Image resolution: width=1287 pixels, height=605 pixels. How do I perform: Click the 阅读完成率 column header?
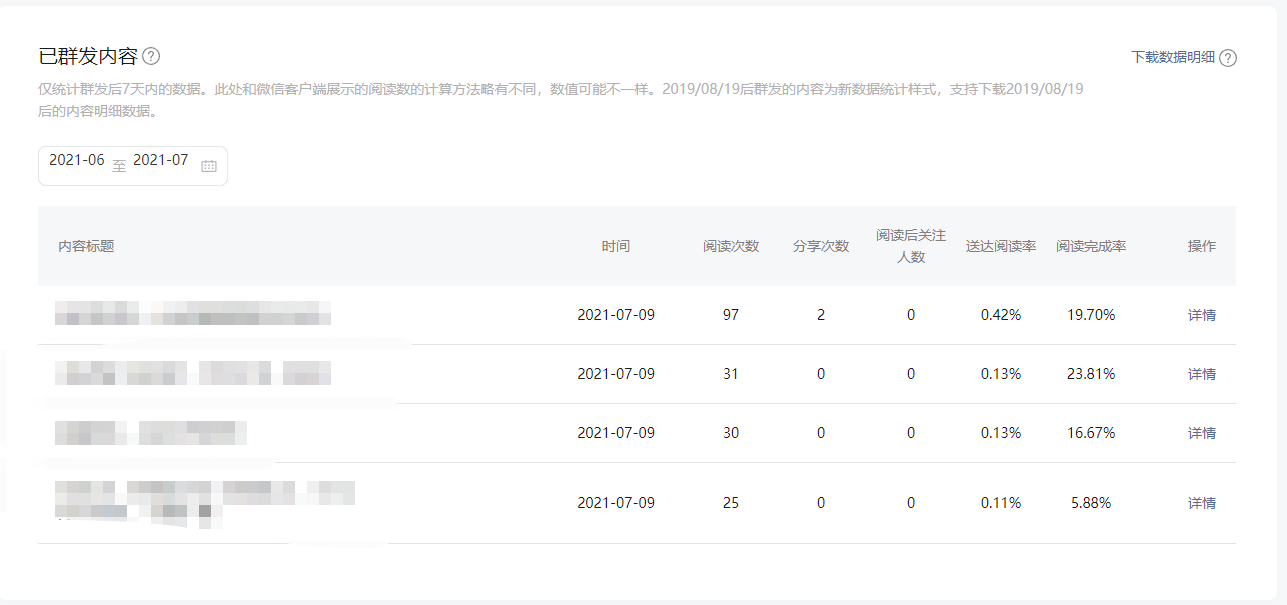pyautogui.click(x=1091, y=246)
